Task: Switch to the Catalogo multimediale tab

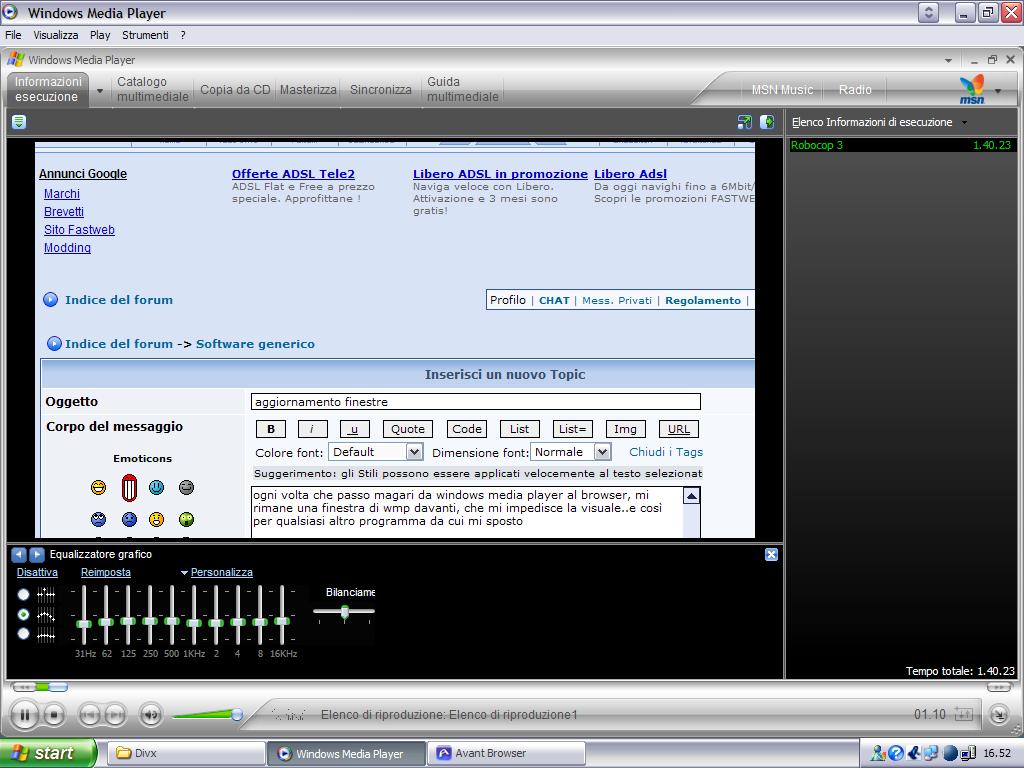Action: (x=153, y=89)
